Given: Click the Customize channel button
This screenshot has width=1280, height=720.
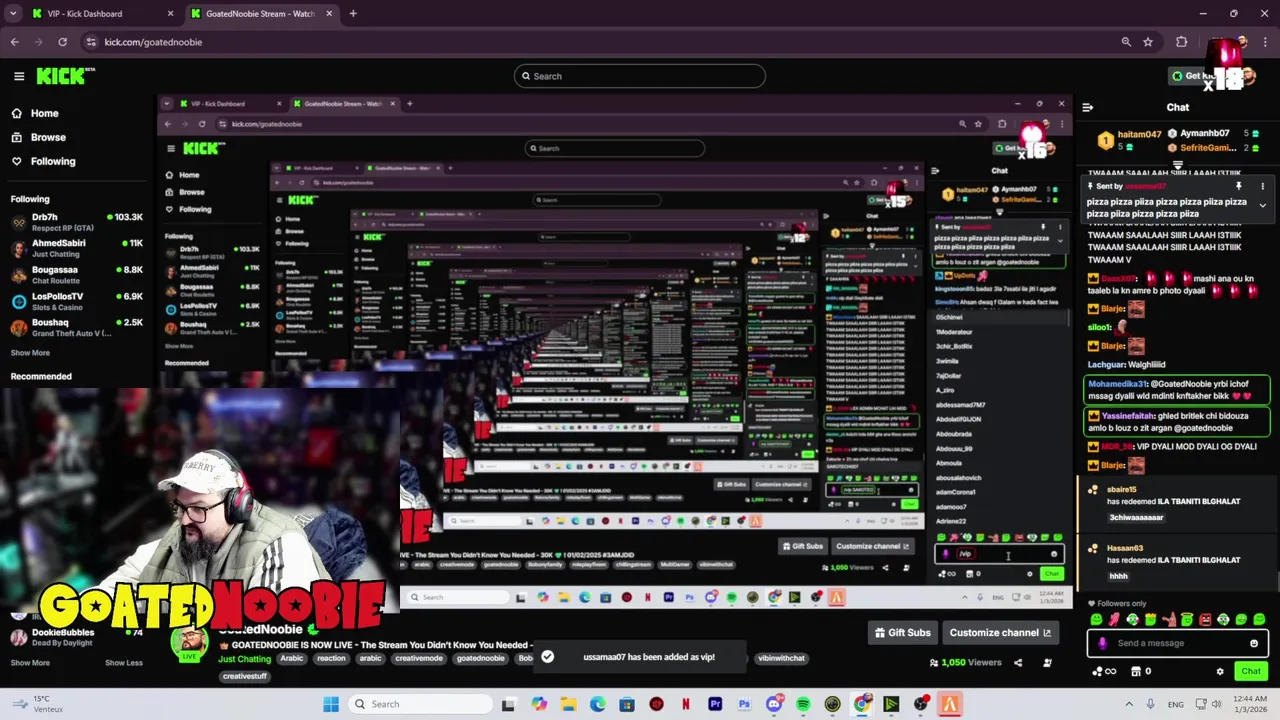Looking at the screenshot, I should pyautogui.click(x=1000, y=633).
